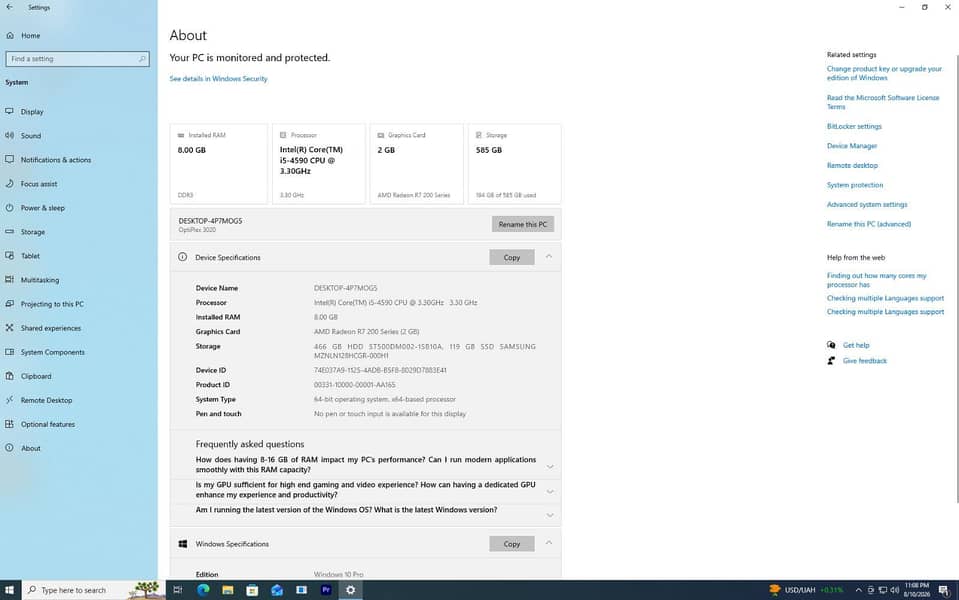Open Focus assist settings
Image resolution: width=959 pixels, height=600 pixels.
tap(39, 183)
